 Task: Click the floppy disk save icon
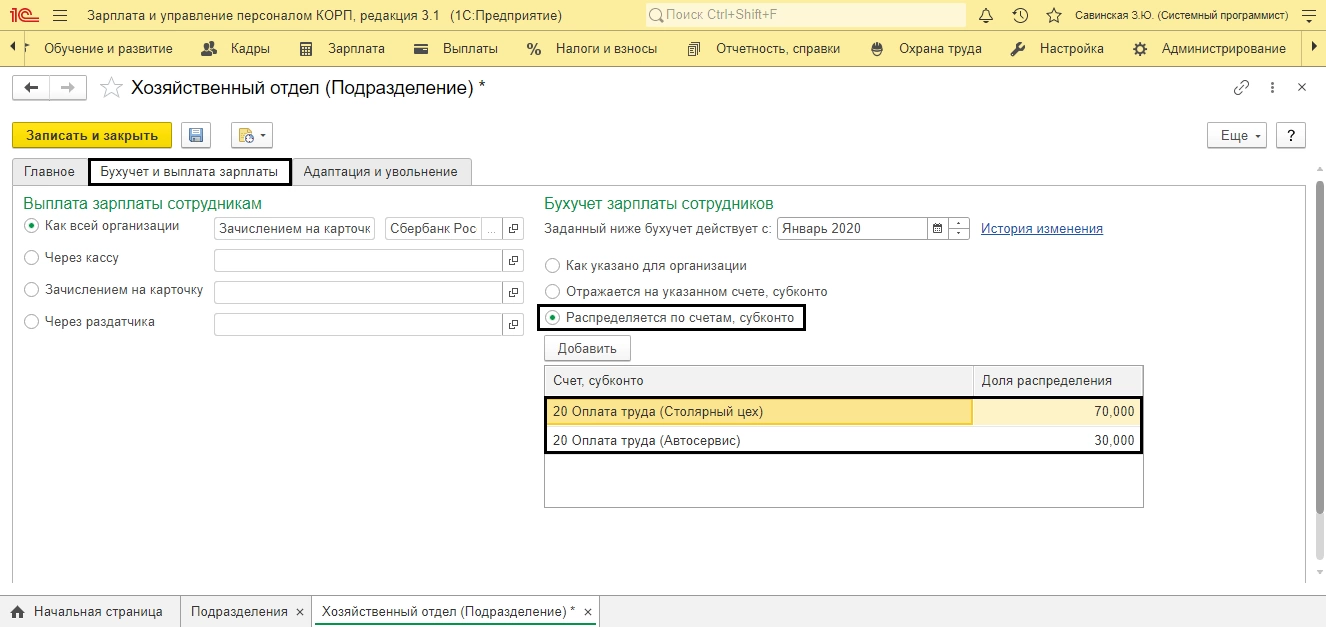(196, 136)
